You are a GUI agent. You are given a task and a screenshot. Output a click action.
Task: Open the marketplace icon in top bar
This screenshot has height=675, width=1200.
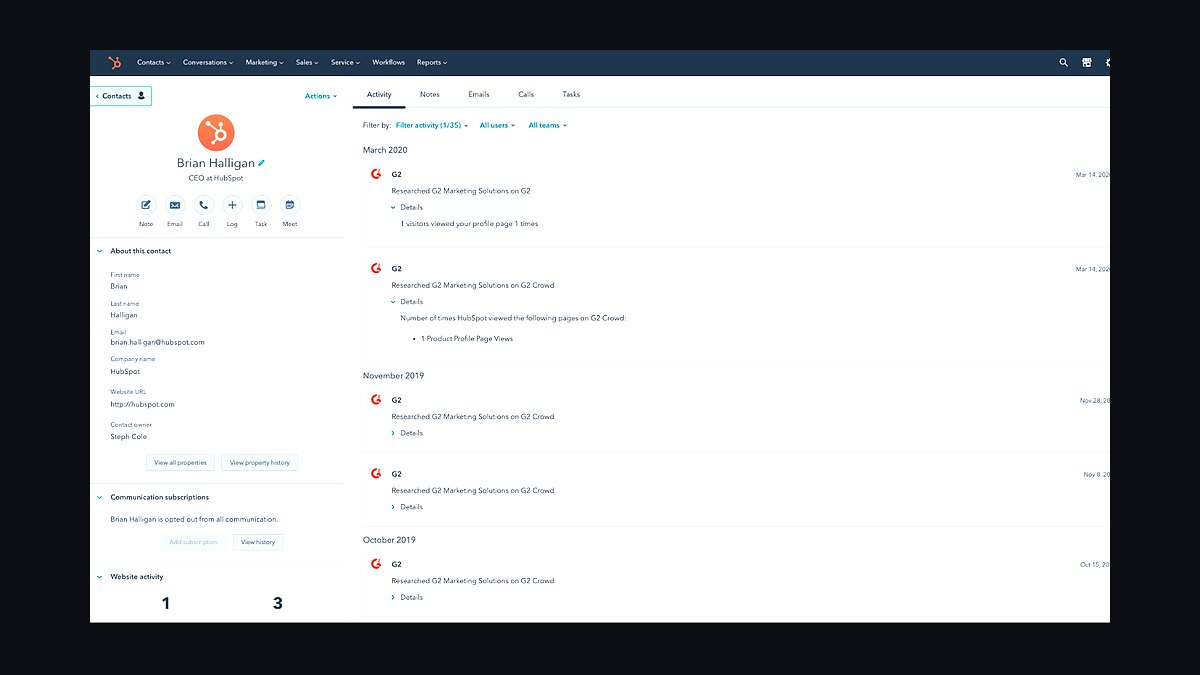point(1086,62)
